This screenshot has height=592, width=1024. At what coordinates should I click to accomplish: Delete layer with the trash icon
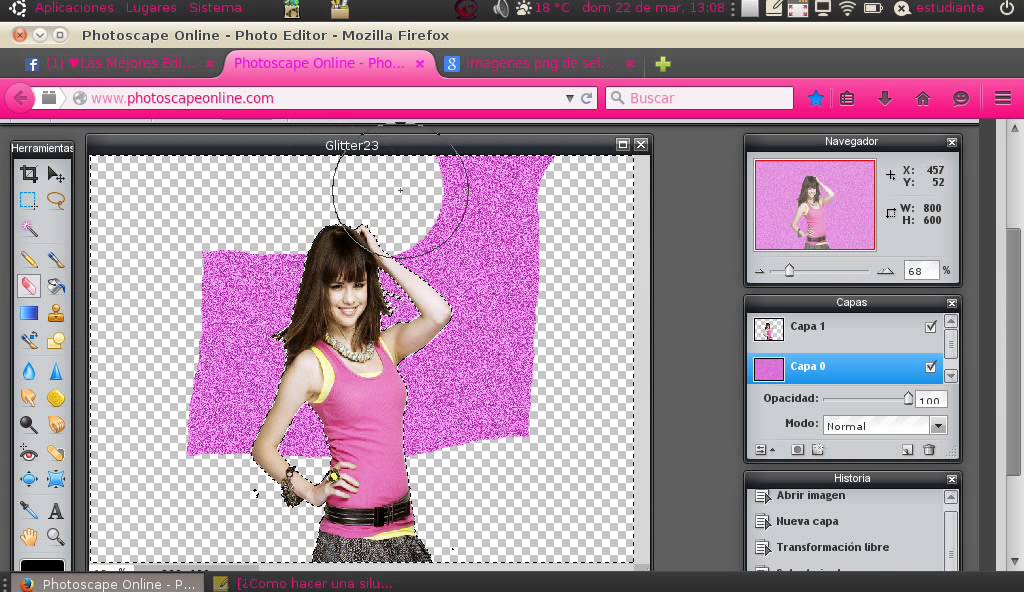pos(929,450)
